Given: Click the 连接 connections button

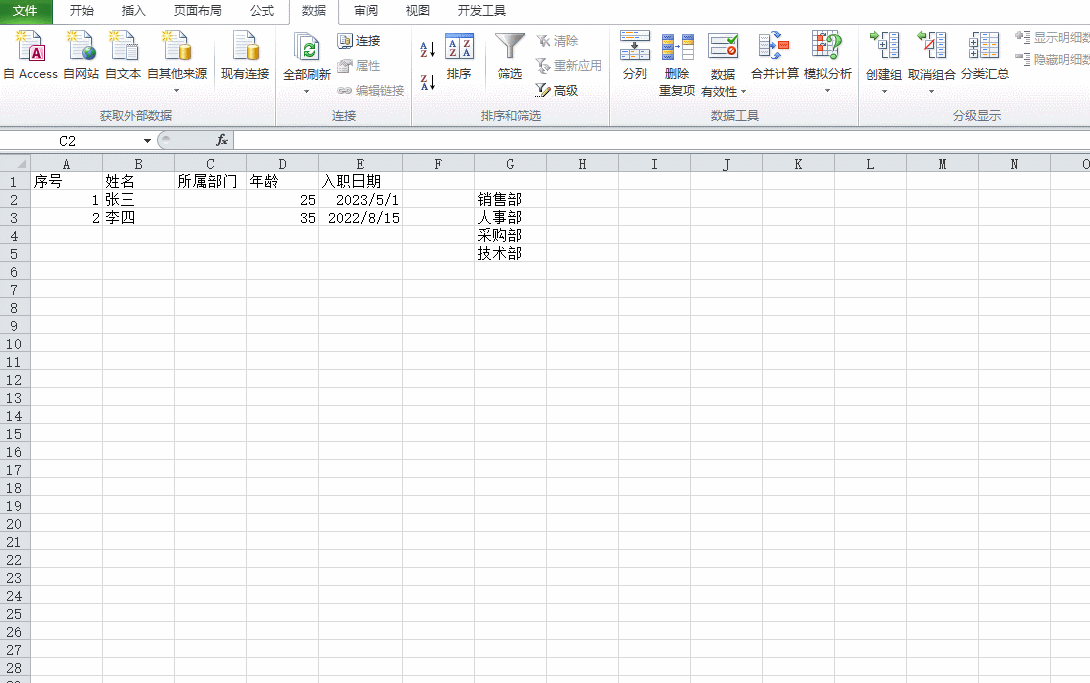Looking at the screenshot, I should point(359,41).
